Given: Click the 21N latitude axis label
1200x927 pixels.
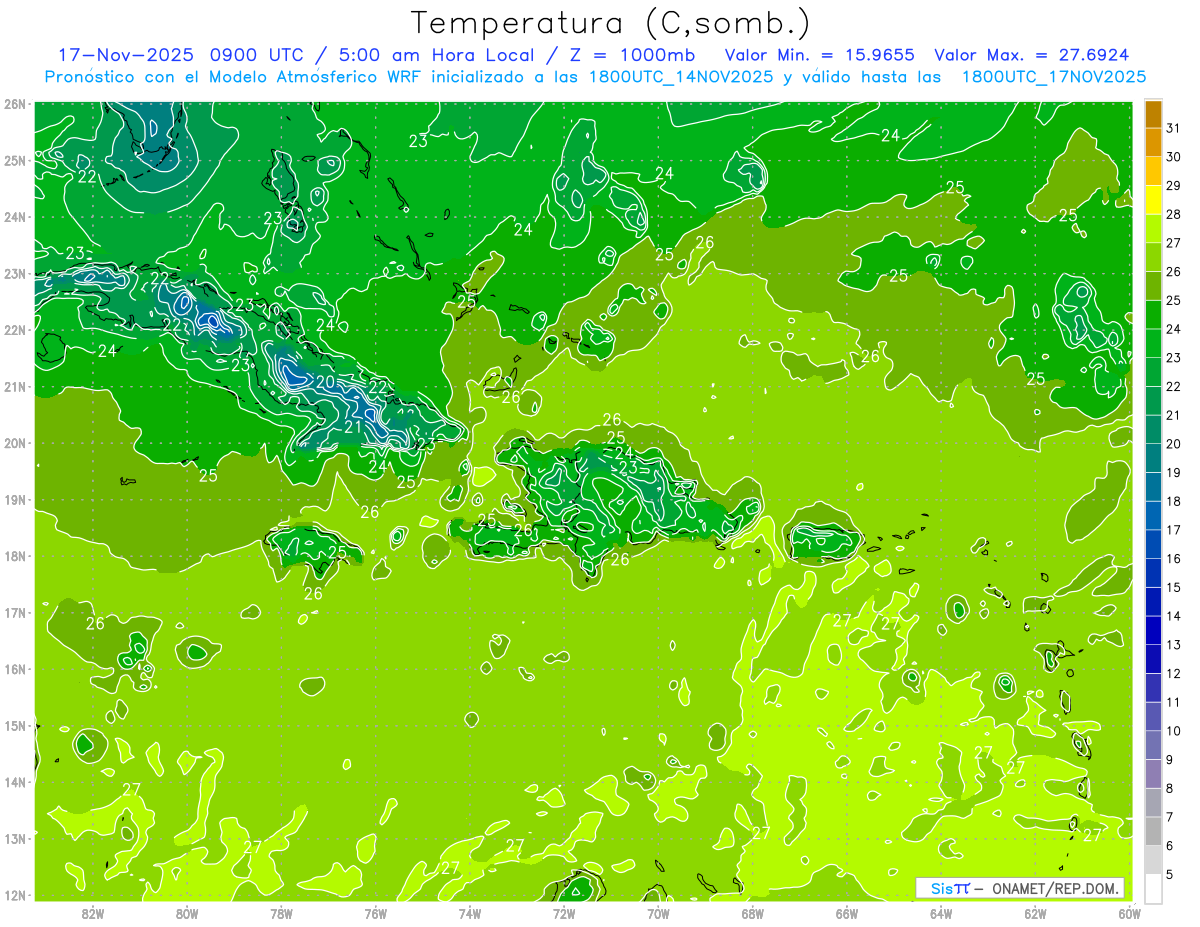Looking at the screenshot, I should 16,386.
